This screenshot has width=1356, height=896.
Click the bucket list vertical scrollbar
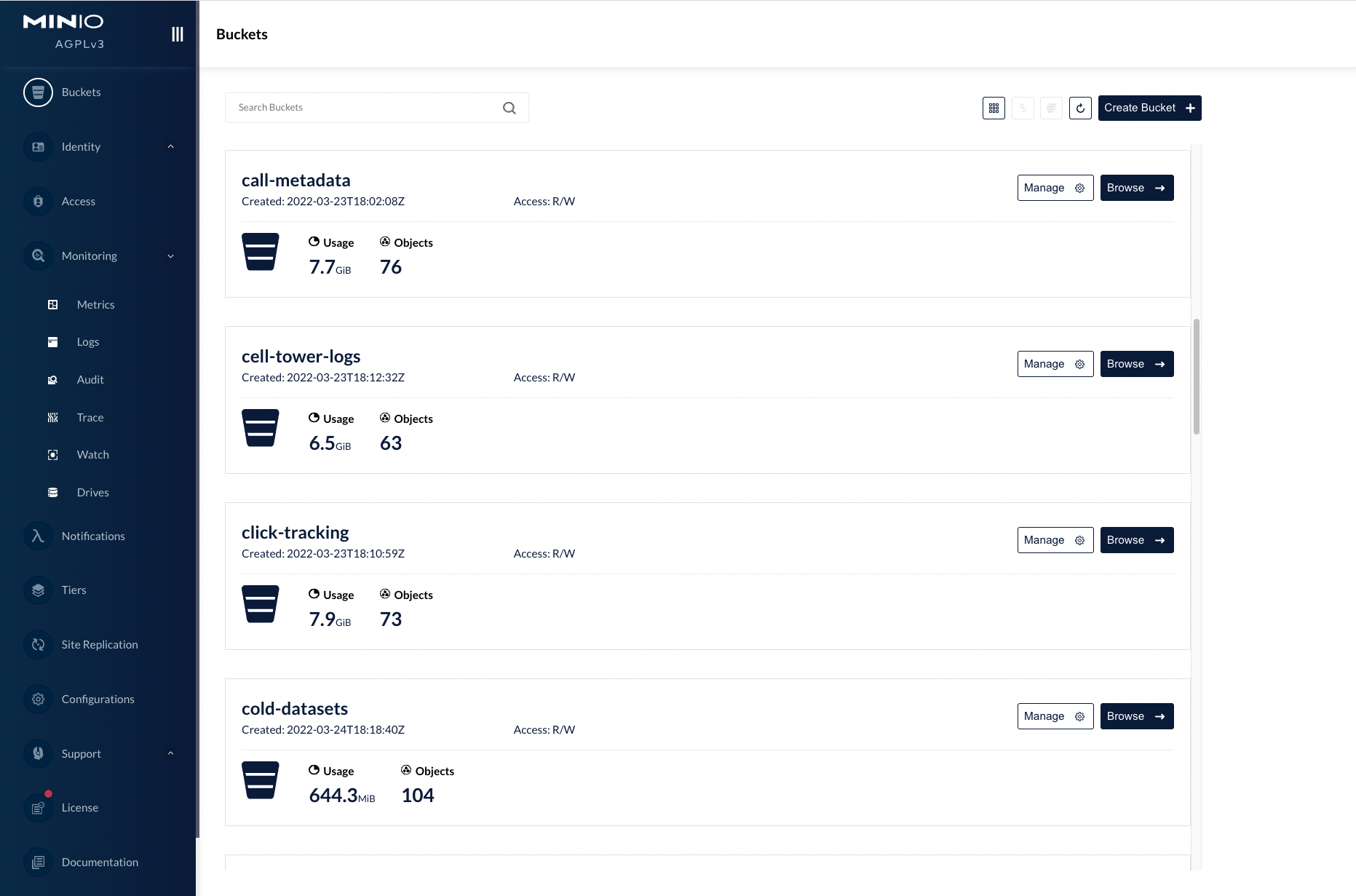[x=1196, y=376]
